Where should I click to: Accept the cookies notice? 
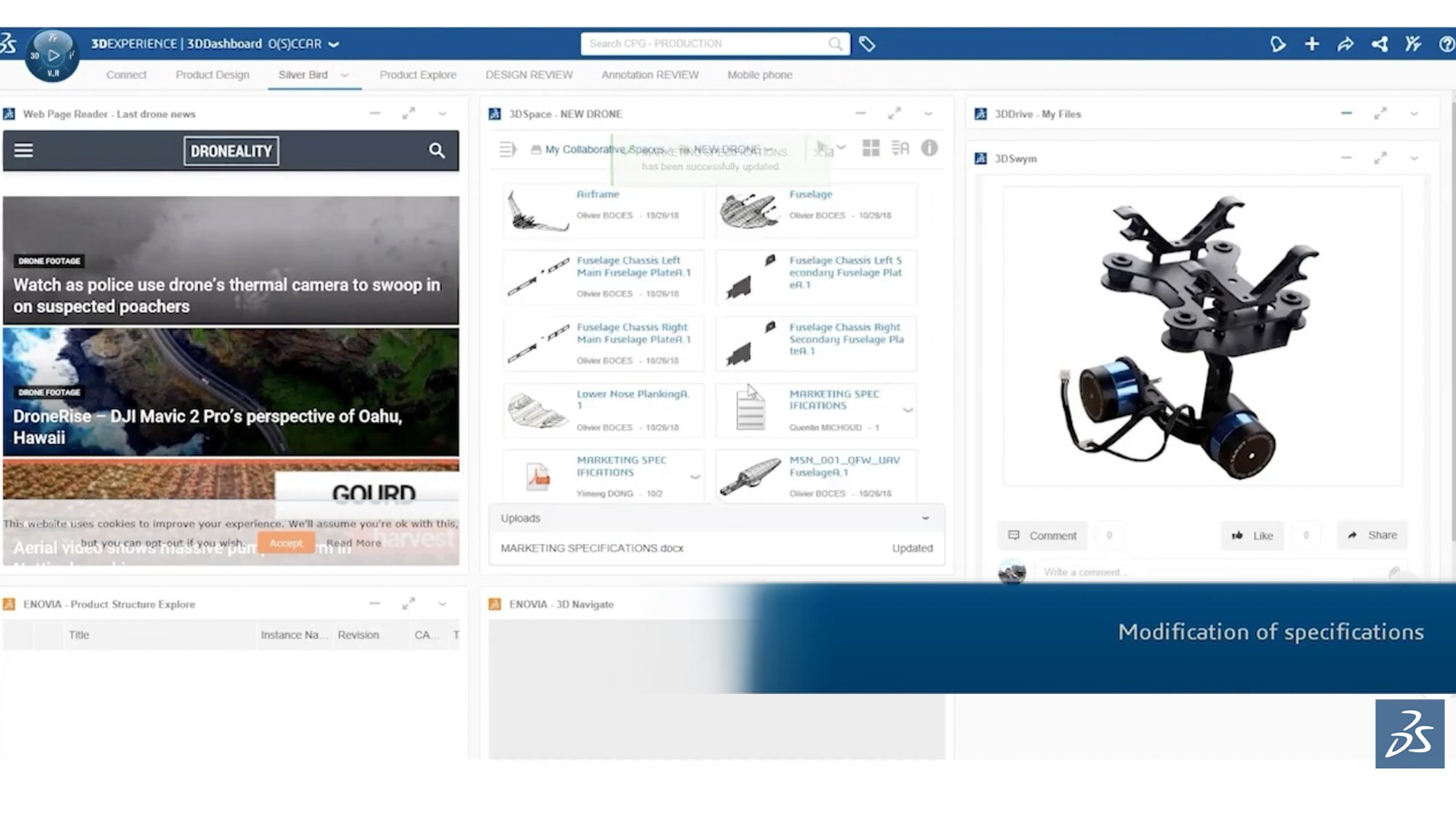click(x=285, y=542)
